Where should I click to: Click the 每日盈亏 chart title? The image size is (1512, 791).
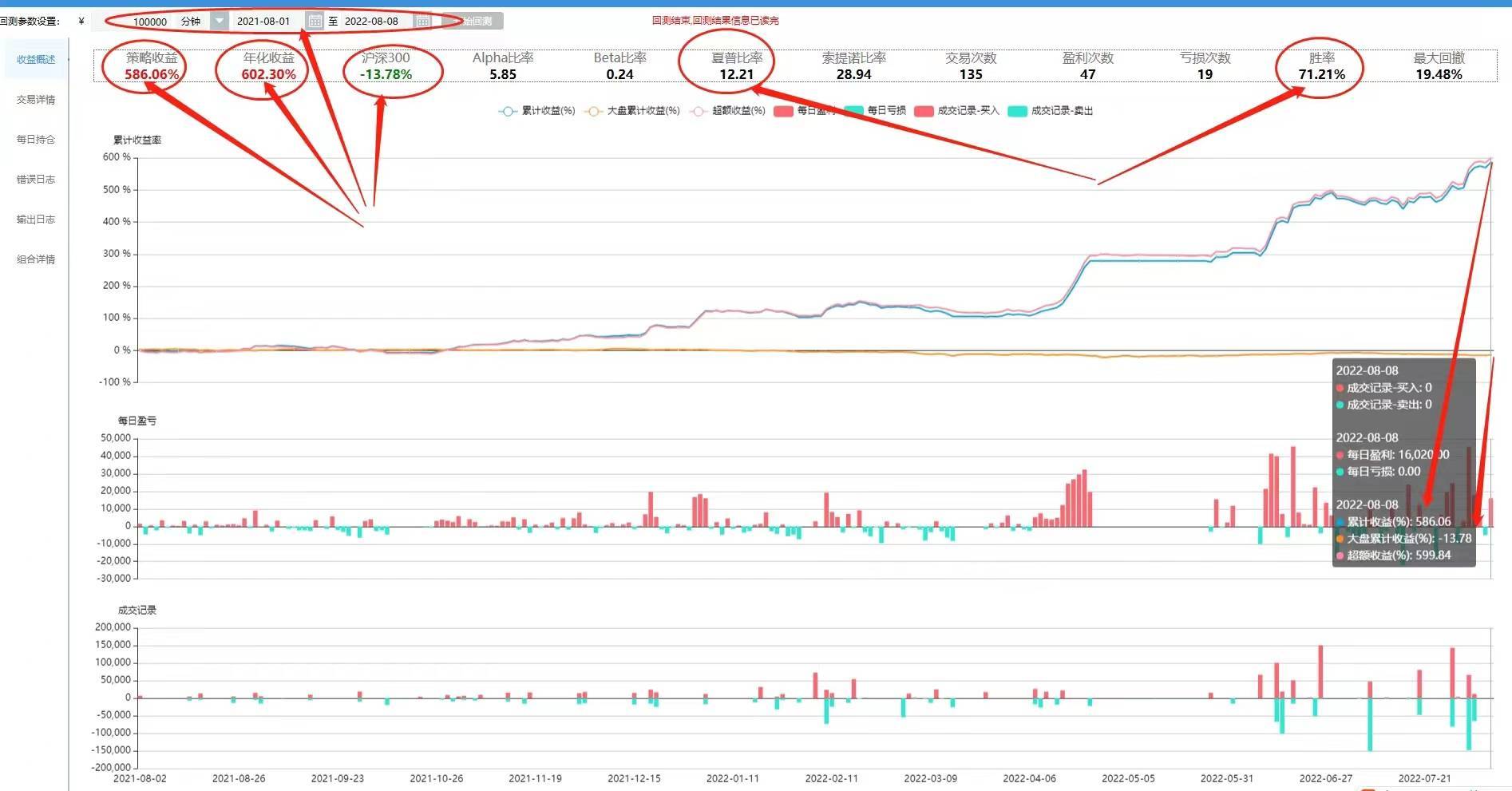coord(137,421)
